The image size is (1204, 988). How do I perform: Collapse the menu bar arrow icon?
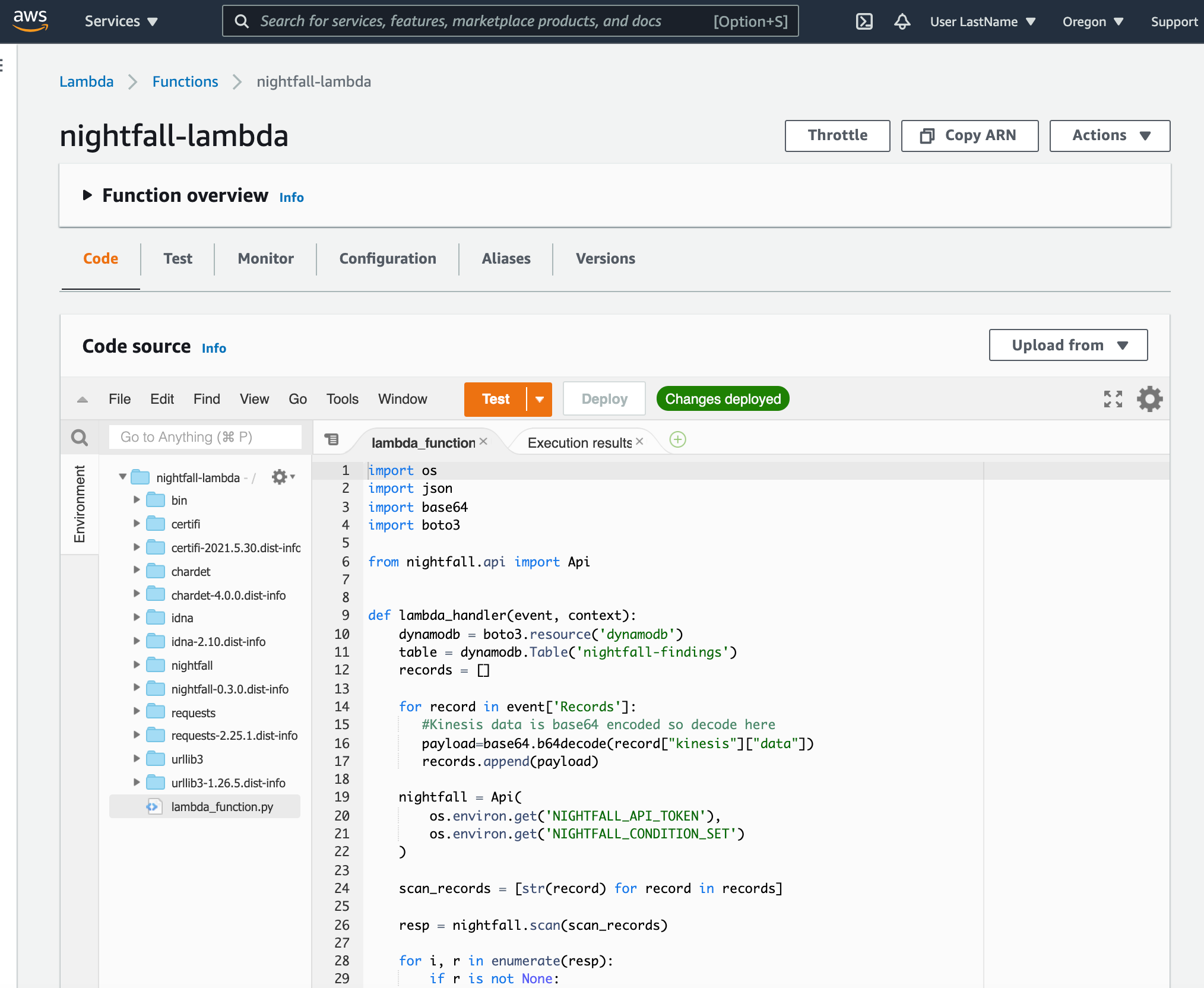coord(83,400)
